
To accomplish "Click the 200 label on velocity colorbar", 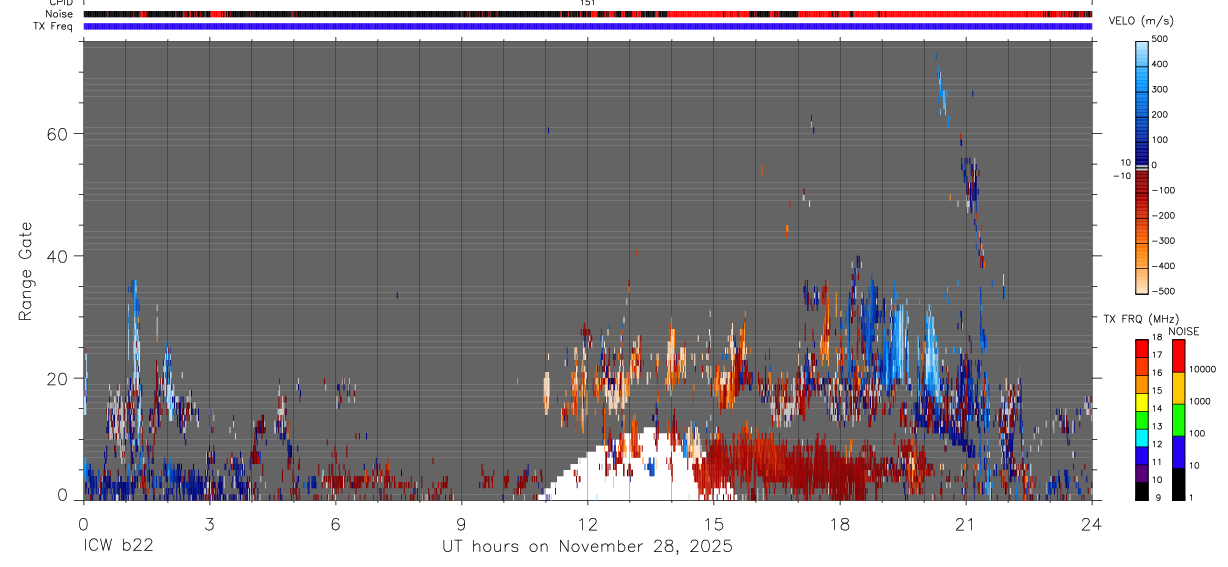I will pyautogui.click(x=1160, y=115).
